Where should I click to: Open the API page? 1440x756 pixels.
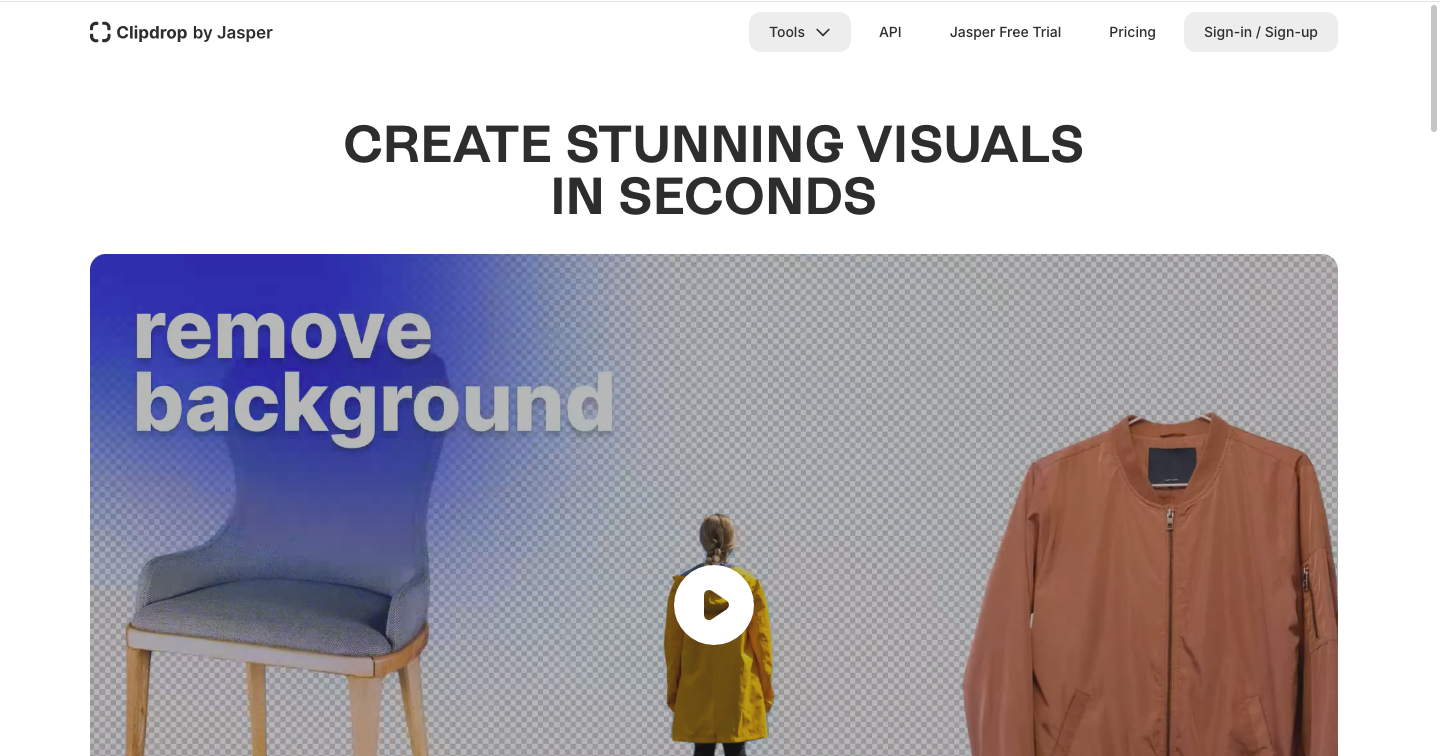[890, 32]
